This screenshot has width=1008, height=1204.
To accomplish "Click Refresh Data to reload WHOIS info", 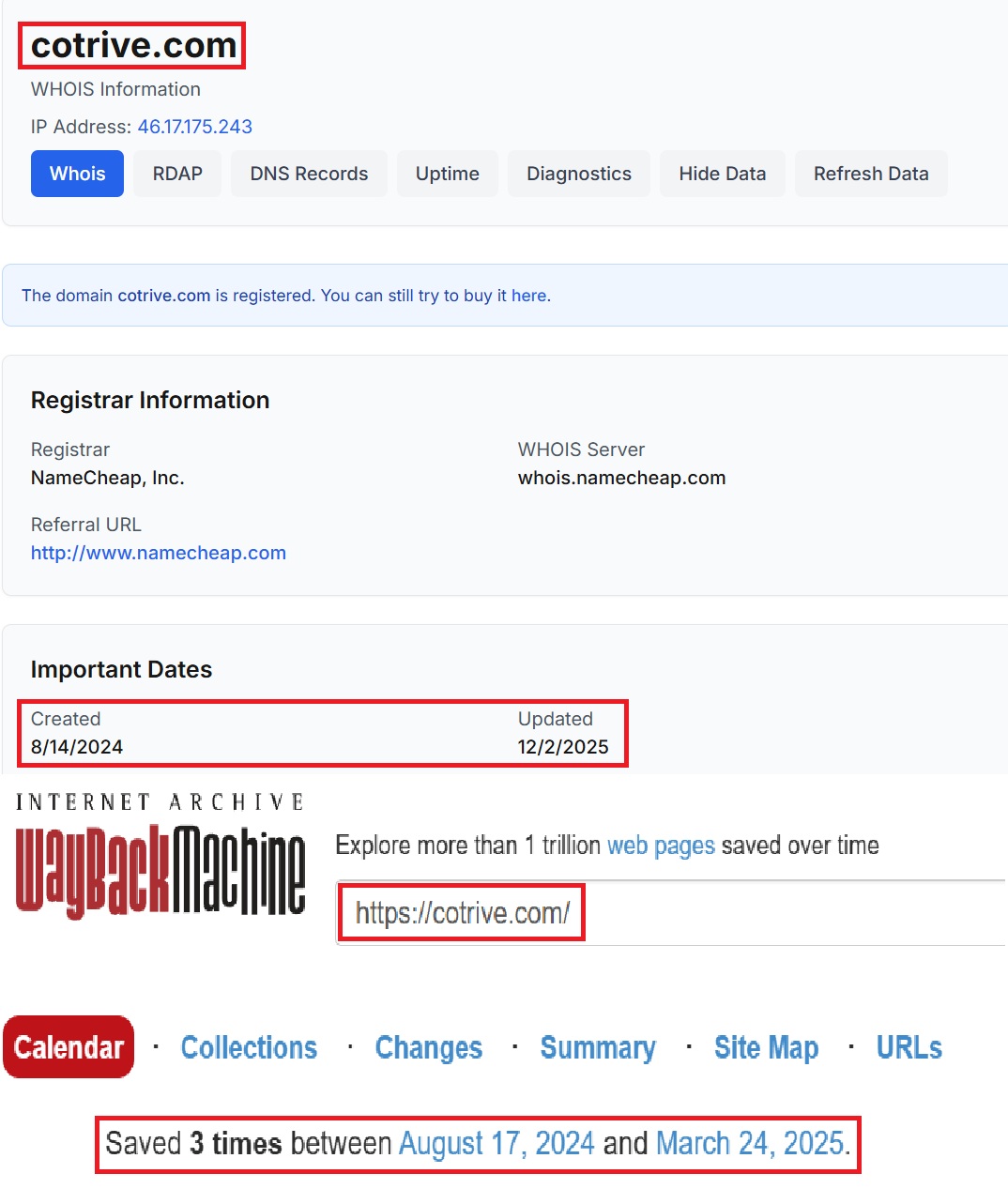I will tap(870, 174).
